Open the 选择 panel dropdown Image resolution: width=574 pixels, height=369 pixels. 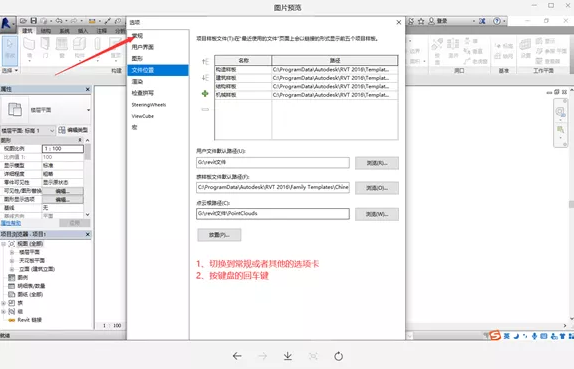(10, 70)
